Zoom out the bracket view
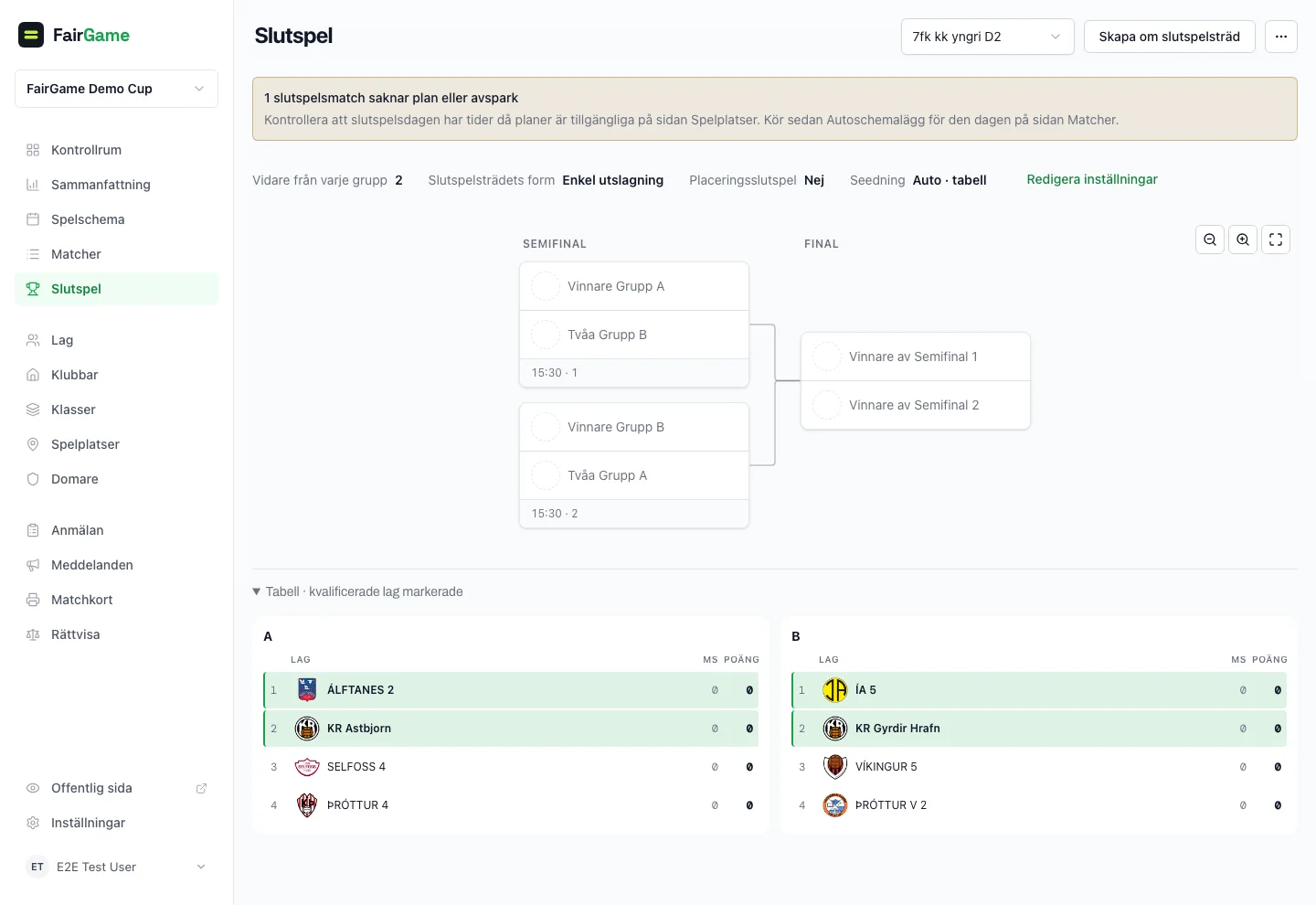 [1210, 240]
